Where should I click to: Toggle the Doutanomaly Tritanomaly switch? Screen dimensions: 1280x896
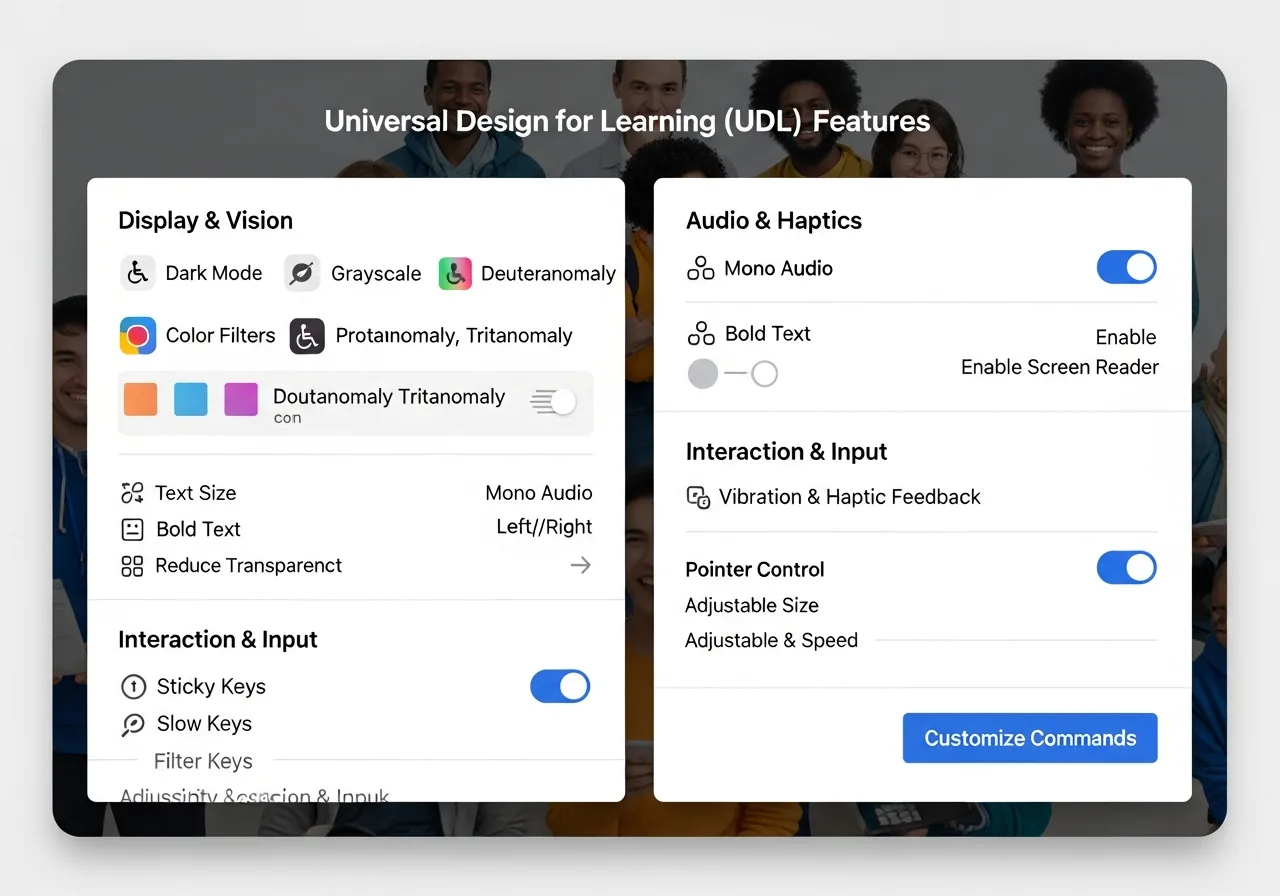[x=554, y=402]
